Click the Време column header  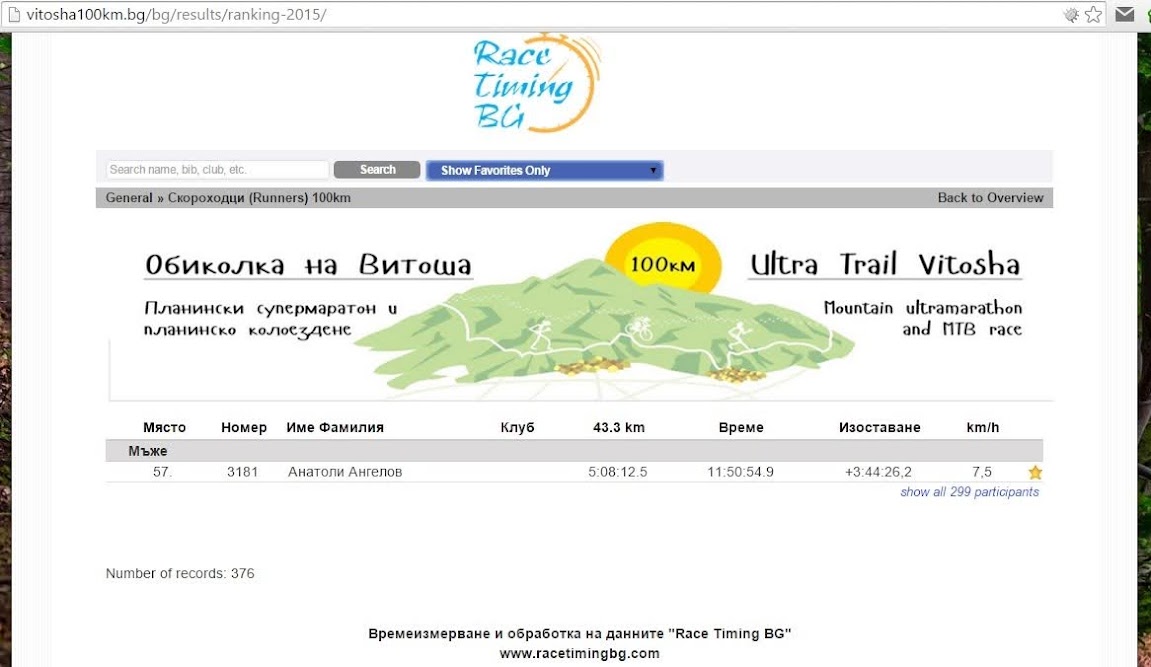pyautogui.click(x=741, y=427)
